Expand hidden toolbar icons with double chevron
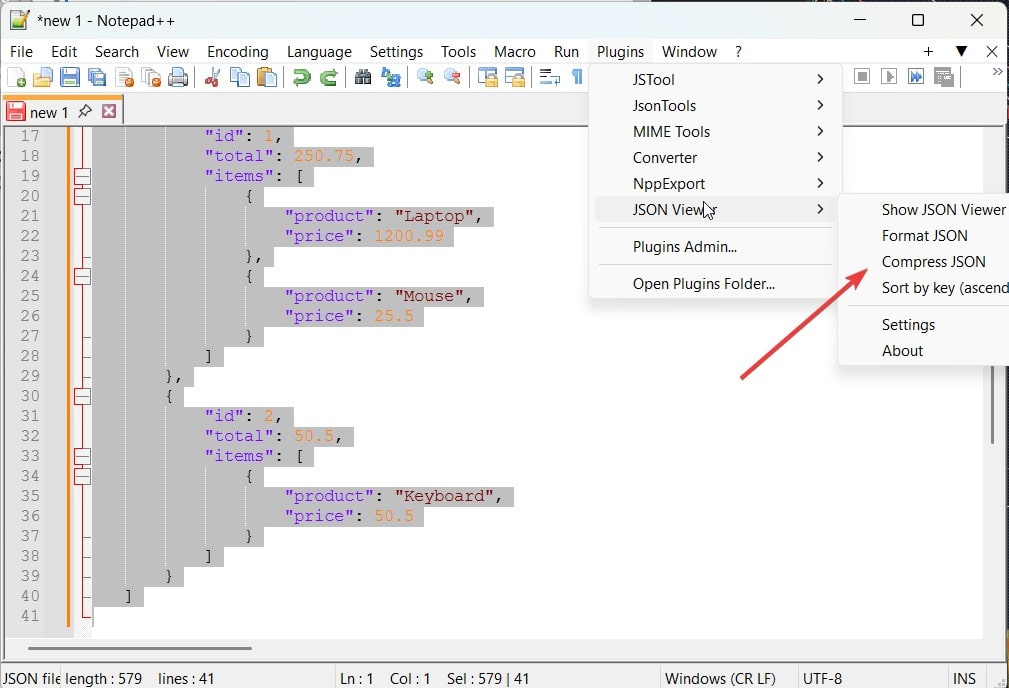The width and height of the screenshot is (1009, 688). (996, 72)
